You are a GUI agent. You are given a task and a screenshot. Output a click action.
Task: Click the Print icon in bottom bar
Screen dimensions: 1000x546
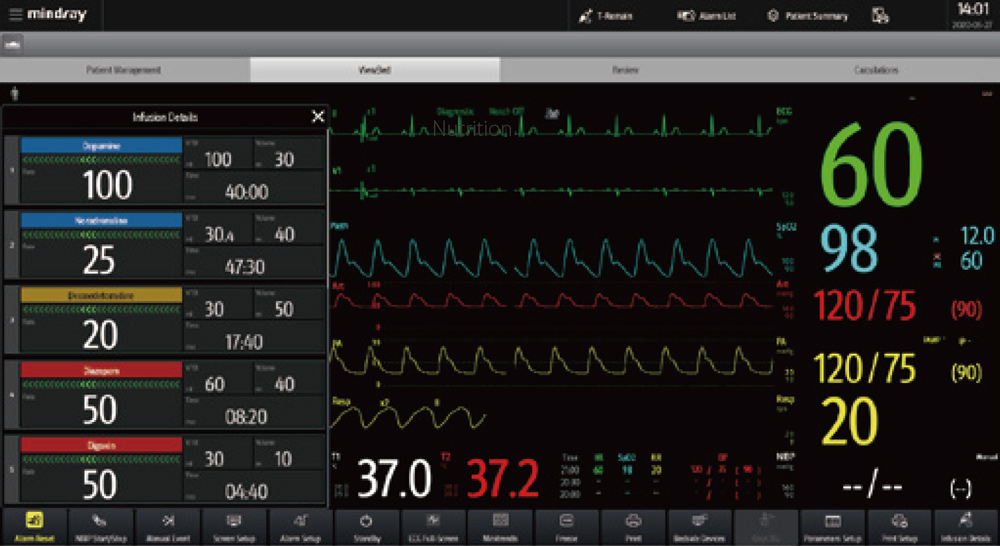click(x=633, y=525)
